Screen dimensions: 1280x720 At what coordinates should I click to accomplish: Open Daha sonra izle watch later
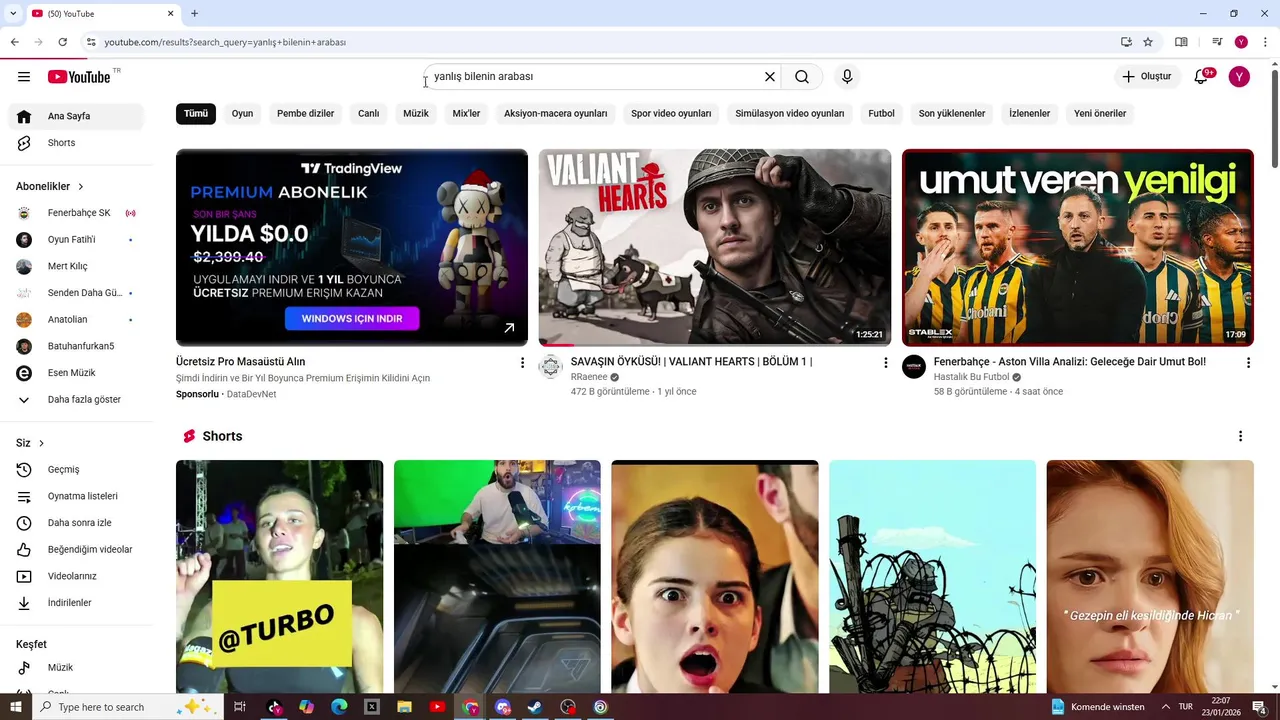[76, 523]
